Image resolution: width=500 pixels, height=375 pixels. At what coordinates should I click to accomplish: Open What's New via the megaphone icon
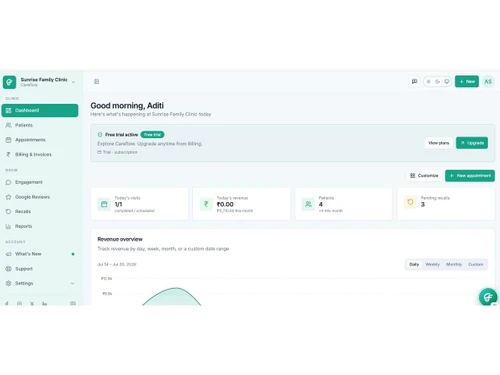(9, 254)
